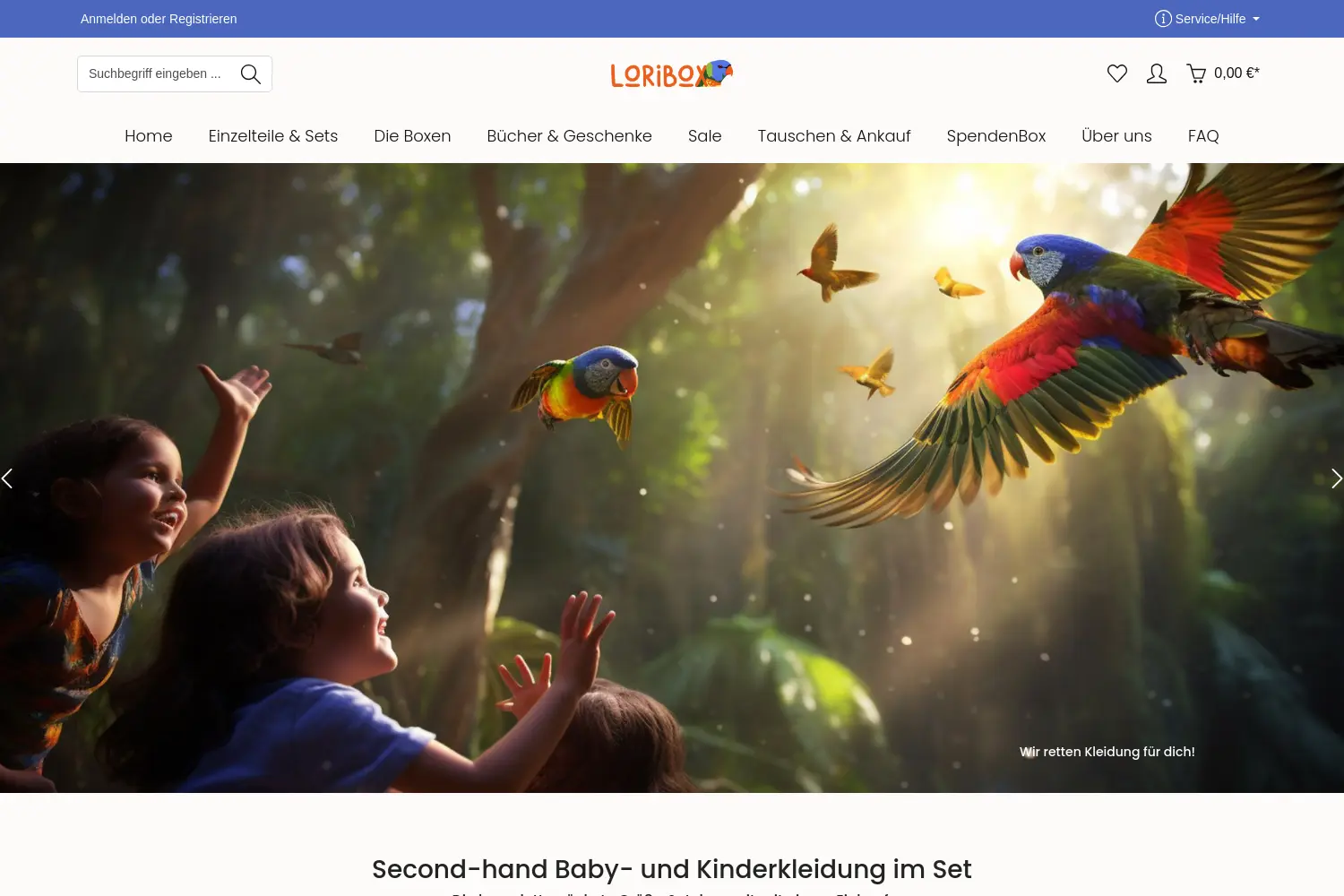Screen dimensions: 1344x896
Task: Click the Loribox parrot logo
Action: pyautogui.click(x=672, y=74)
